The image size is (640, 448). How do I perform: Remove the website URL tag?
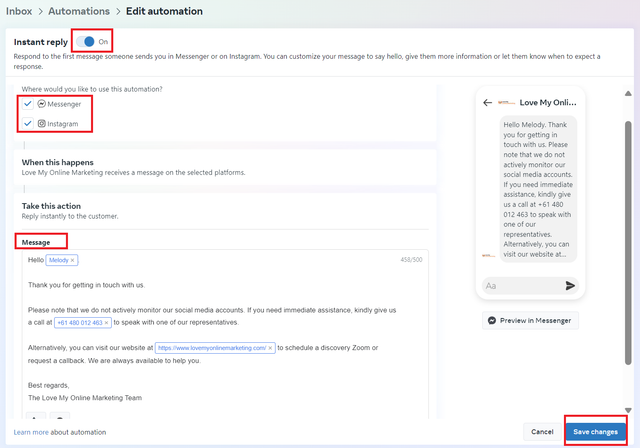(x=270, y=348)
